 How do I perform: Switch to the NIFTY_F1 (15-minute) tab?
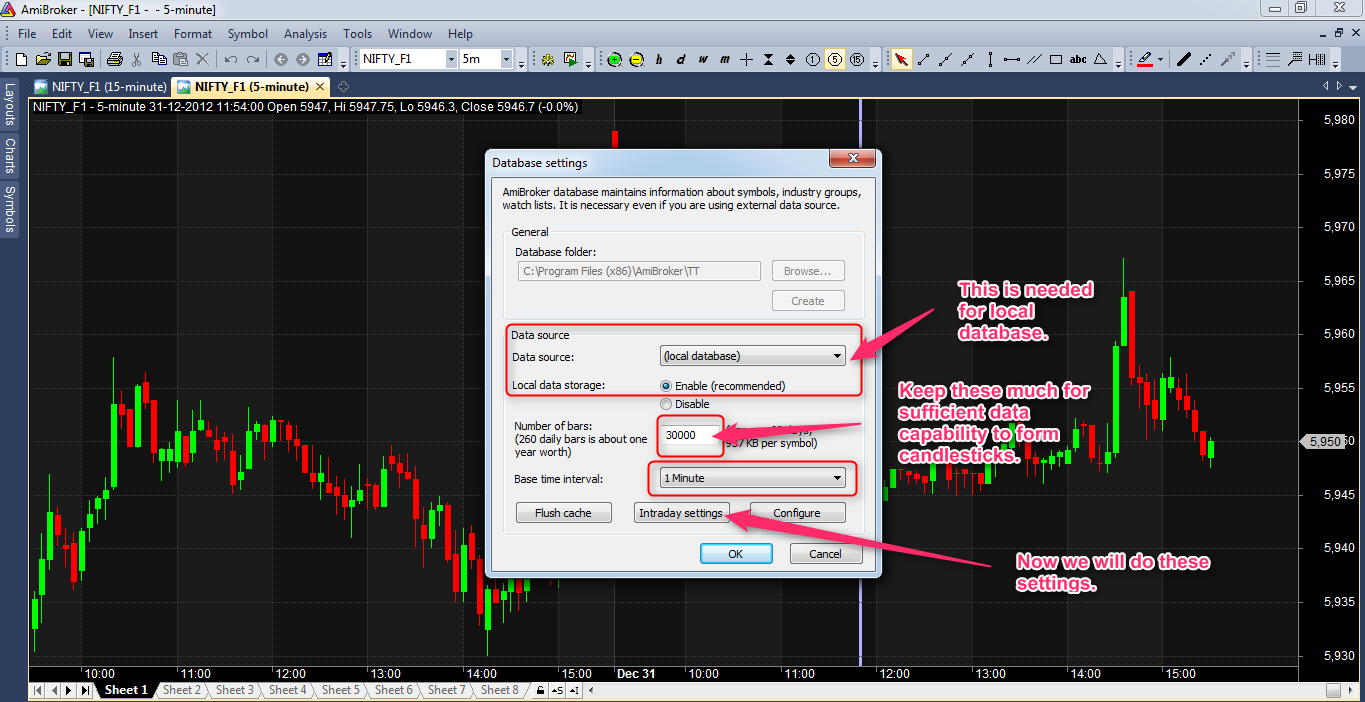click(100, 87)
